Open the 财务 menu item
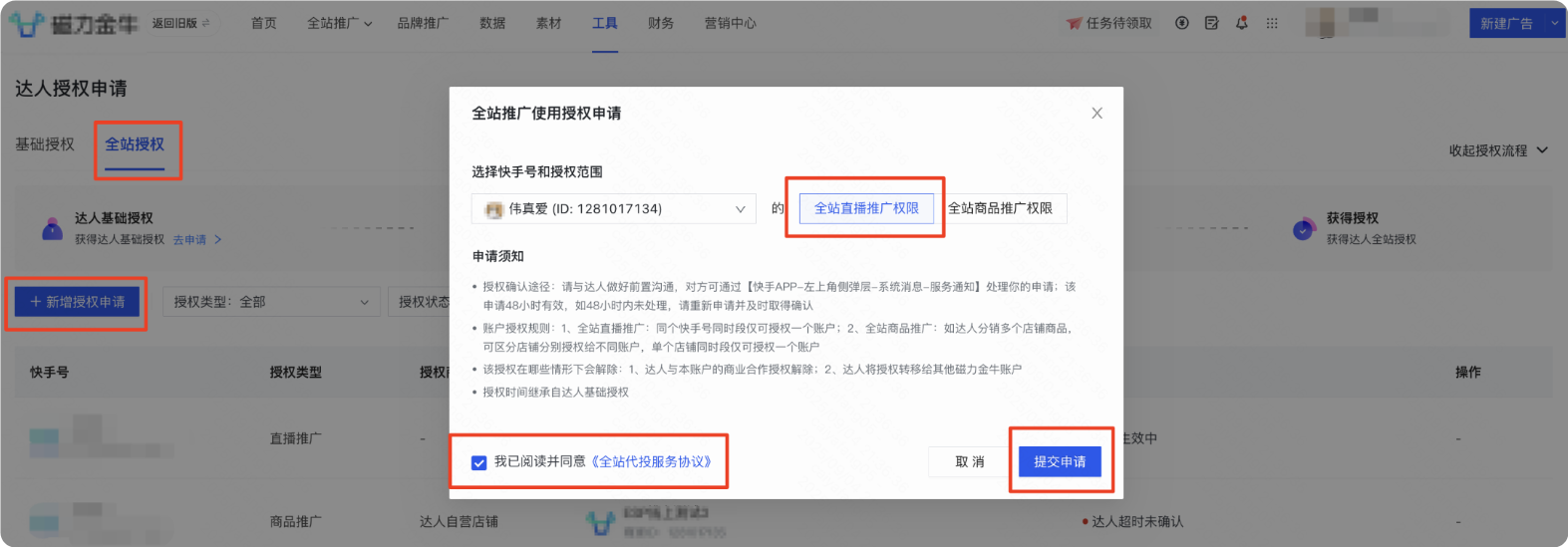 (661, 23)
